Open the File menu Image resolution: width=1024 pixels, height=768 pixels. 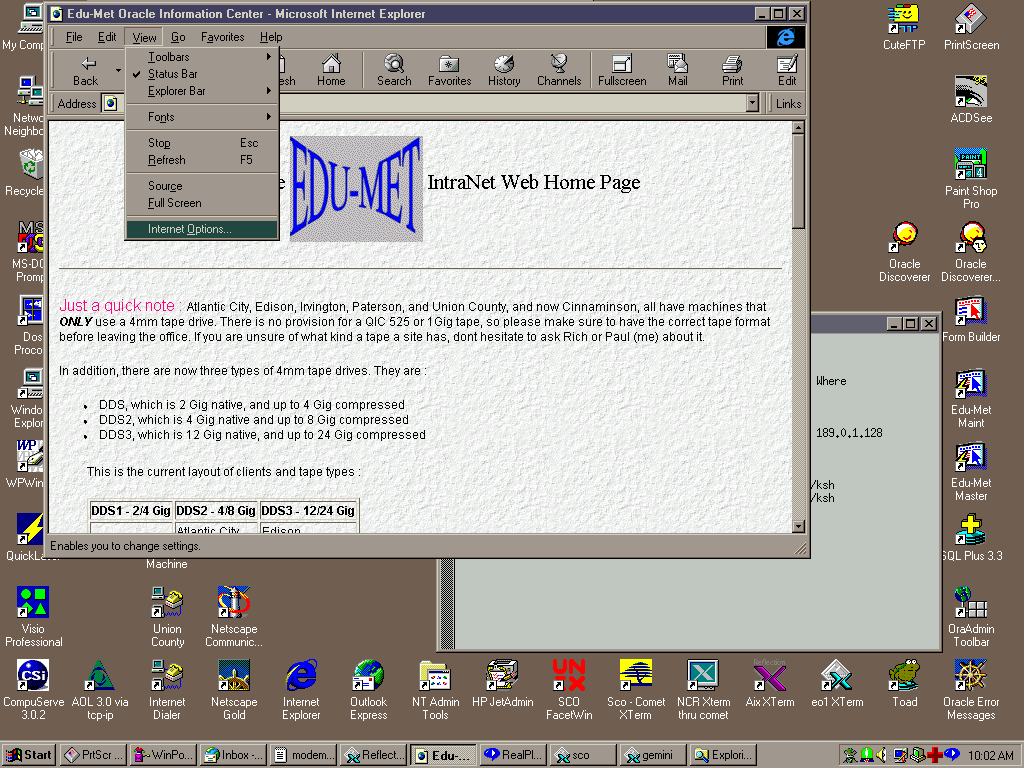point(74,37)
